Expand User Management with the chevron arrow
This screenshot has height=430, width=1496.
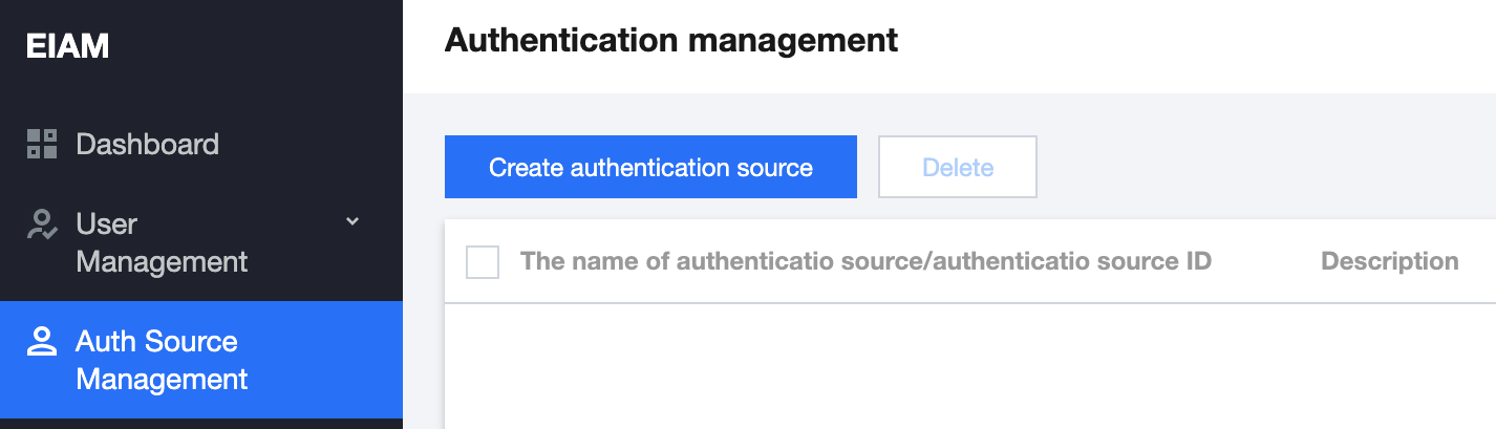pyautogui.click(x=352, y=221)
